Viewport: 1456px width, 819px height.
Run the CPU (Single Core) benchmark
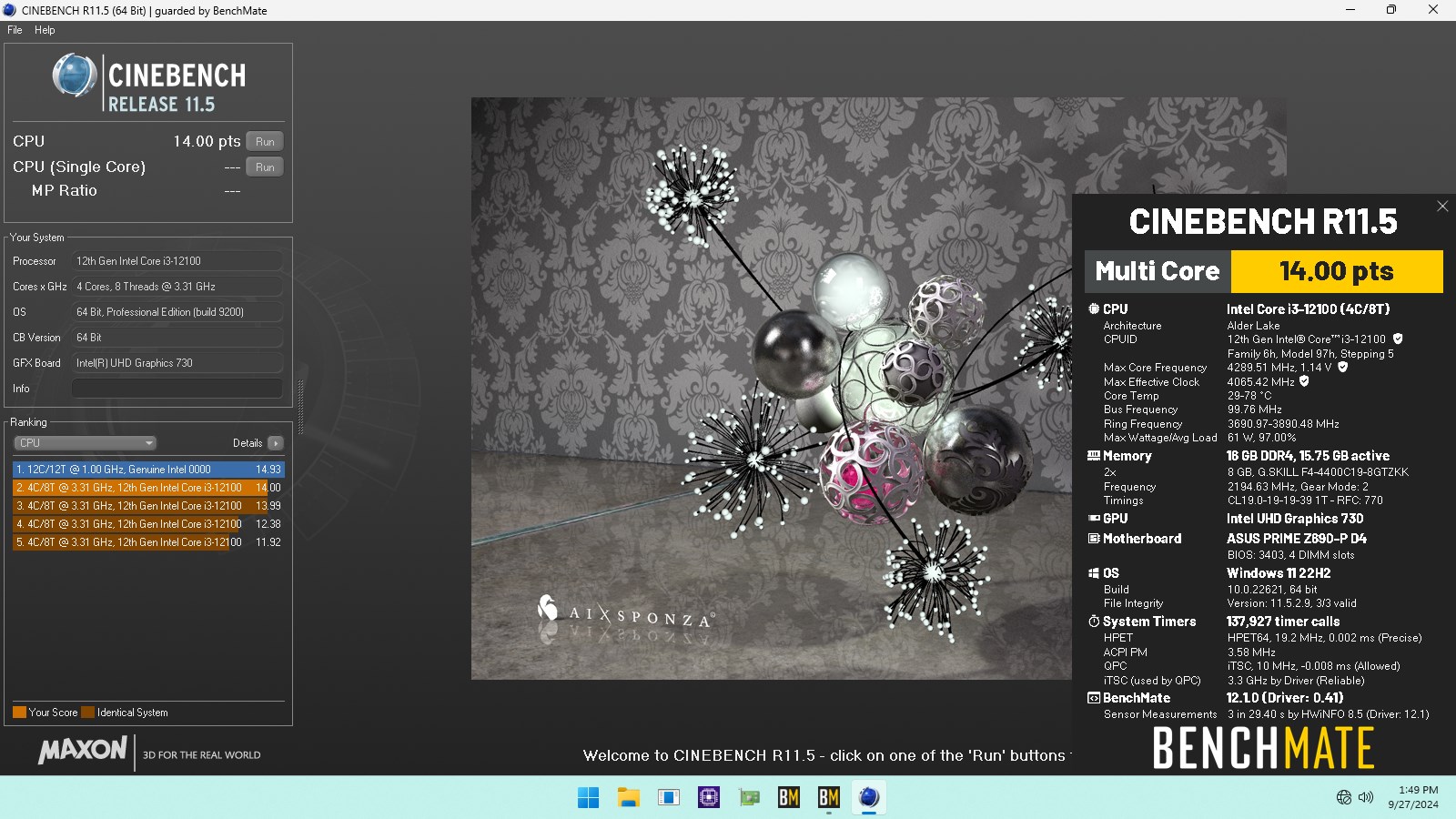click(x=265, y=167)
